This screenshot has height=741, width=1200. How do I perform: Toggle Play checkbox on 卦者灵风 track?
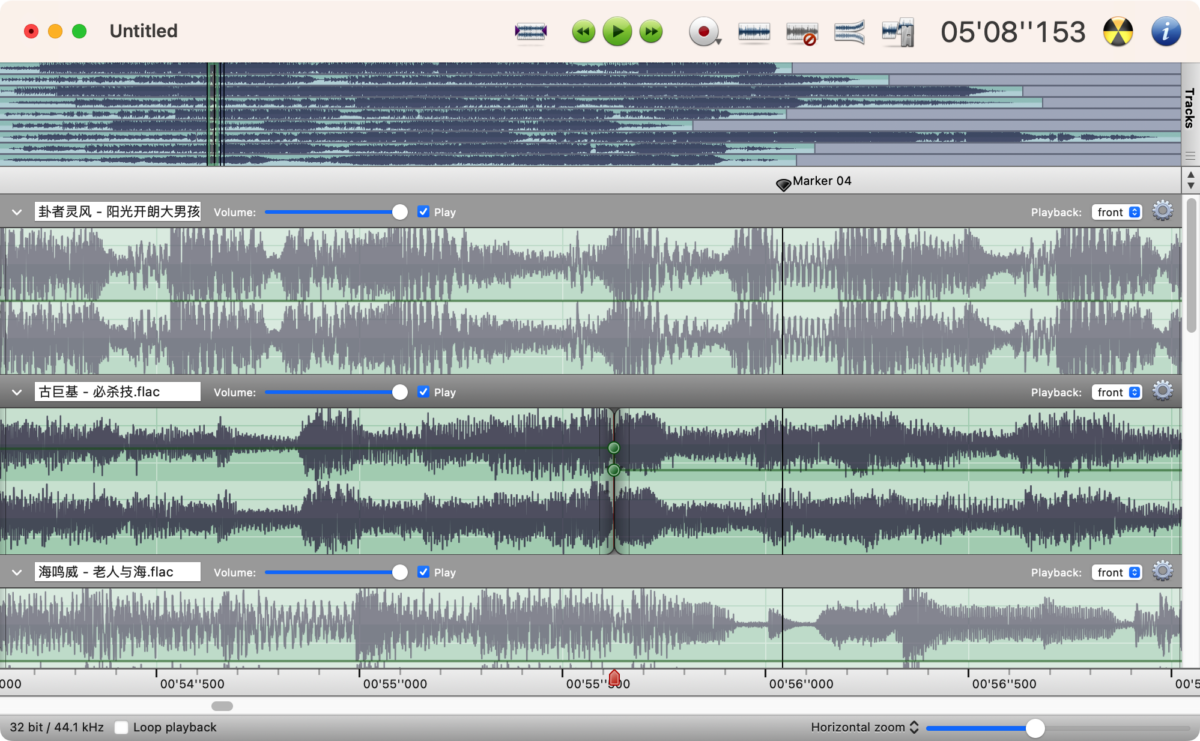point(424,212)
